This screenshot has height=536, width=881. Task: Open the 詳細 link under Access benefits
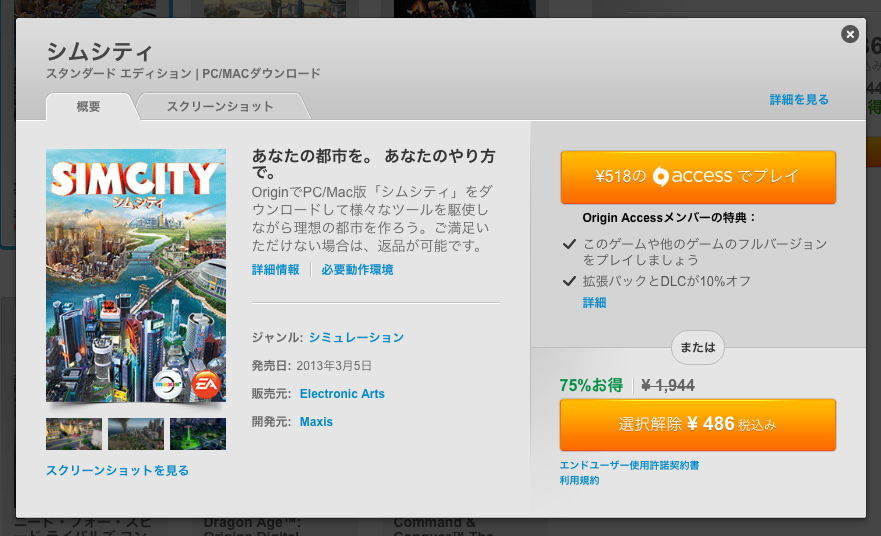(594, 303)
